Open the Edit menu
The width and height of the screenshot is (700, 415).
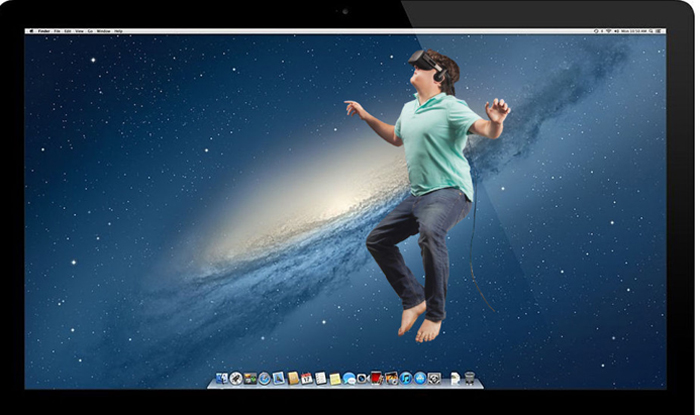pos(69,31)
